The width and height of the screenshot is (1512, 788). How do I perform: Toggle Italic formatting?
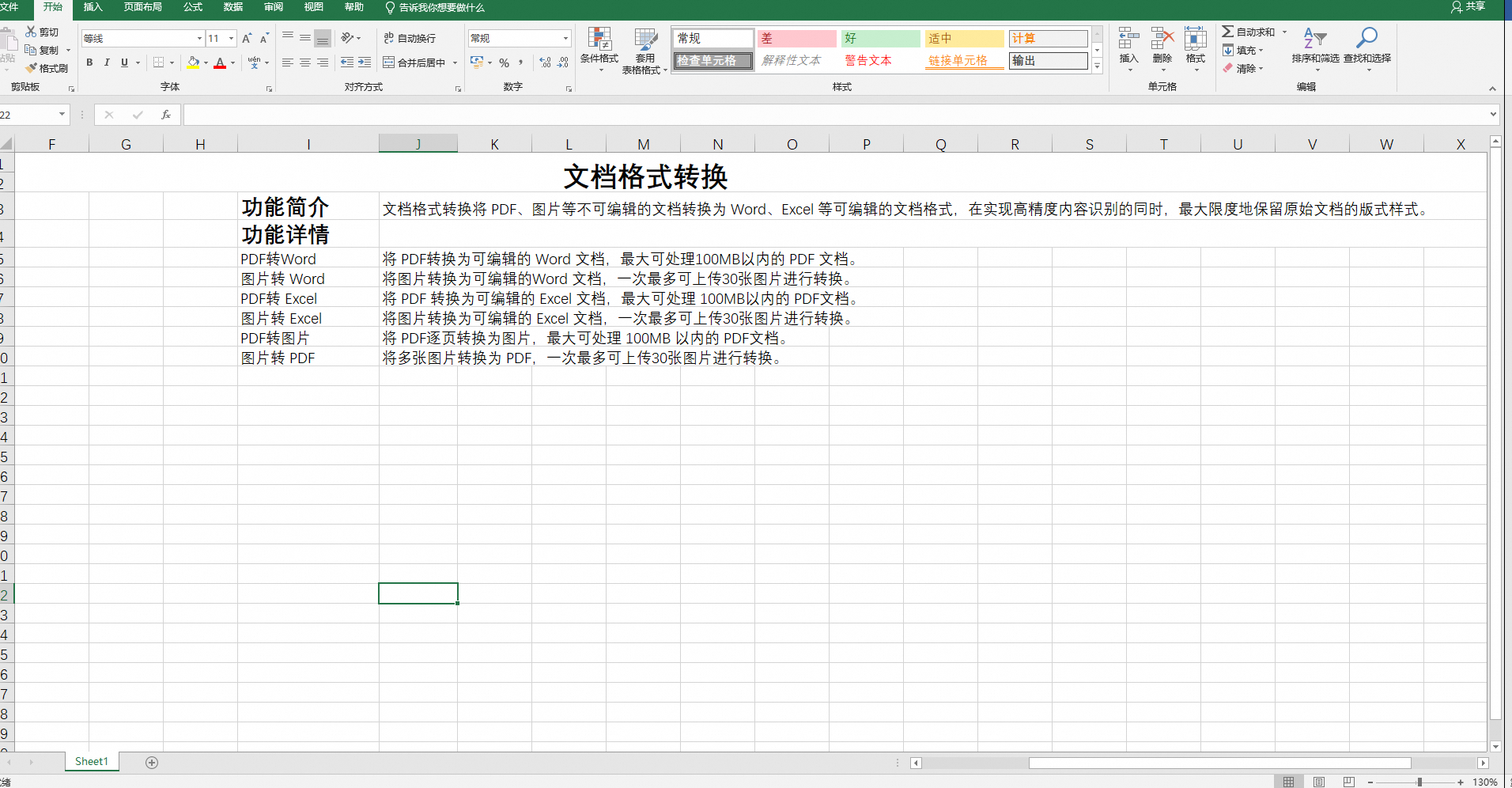click(107, 63)
